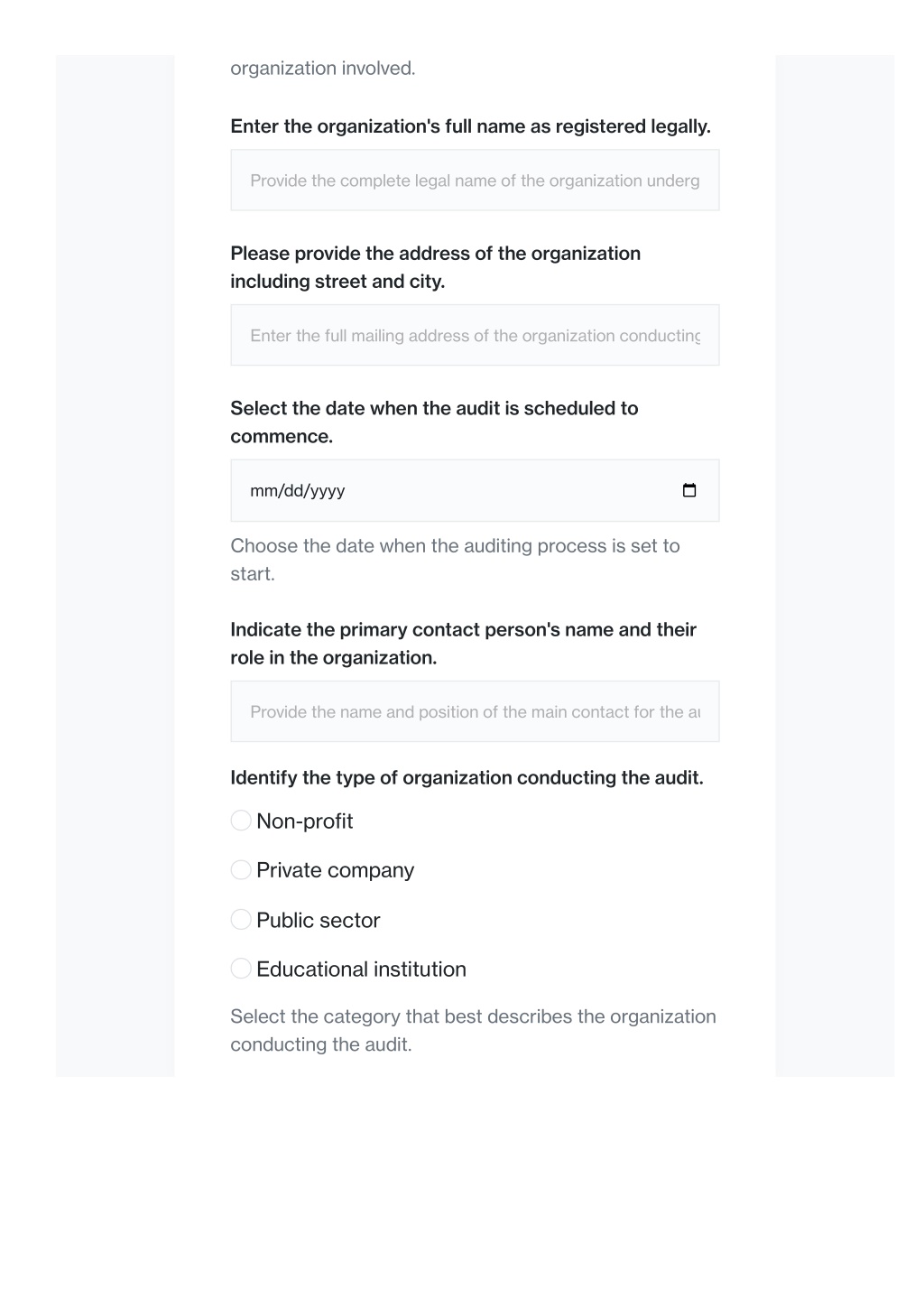
Task: Select the Public sector radio button
Action: tap(241, 920)
